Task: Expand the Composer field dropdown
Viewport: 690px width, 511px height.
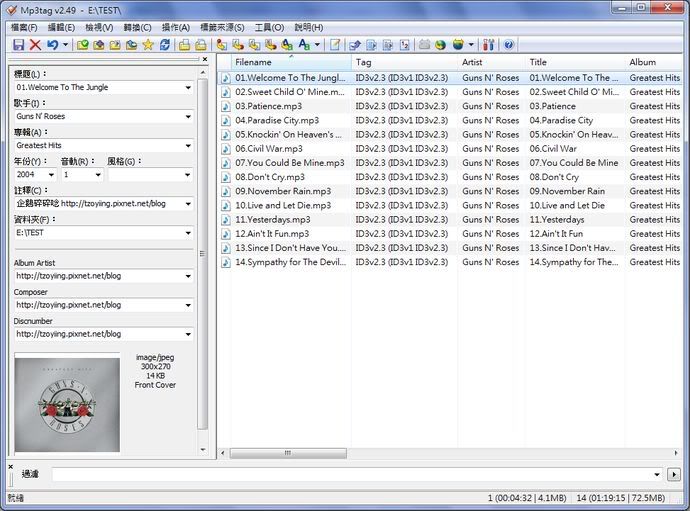Action: (188, 305)
